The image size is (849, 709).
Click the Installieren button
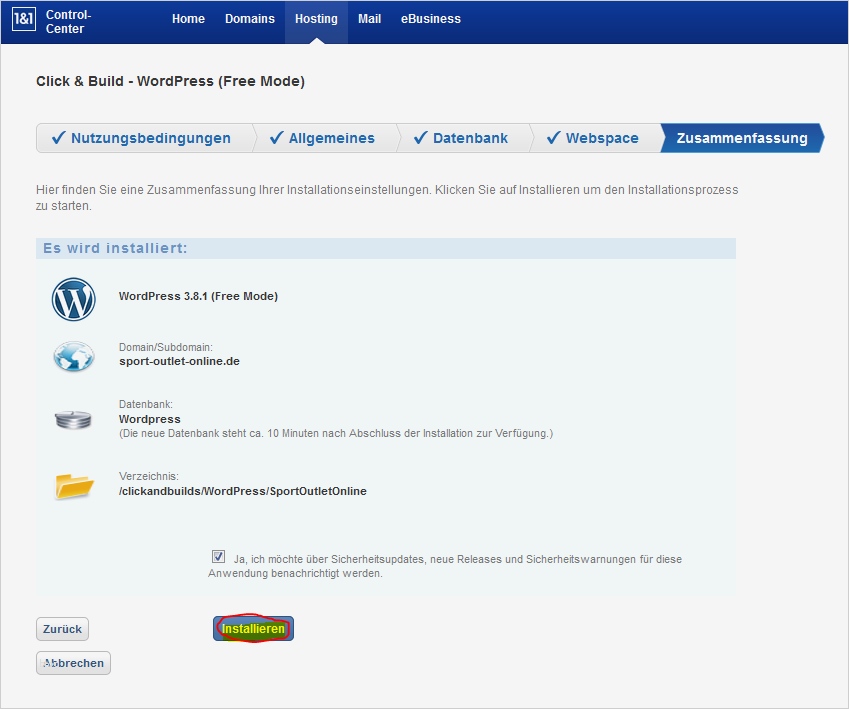(253, 629)
